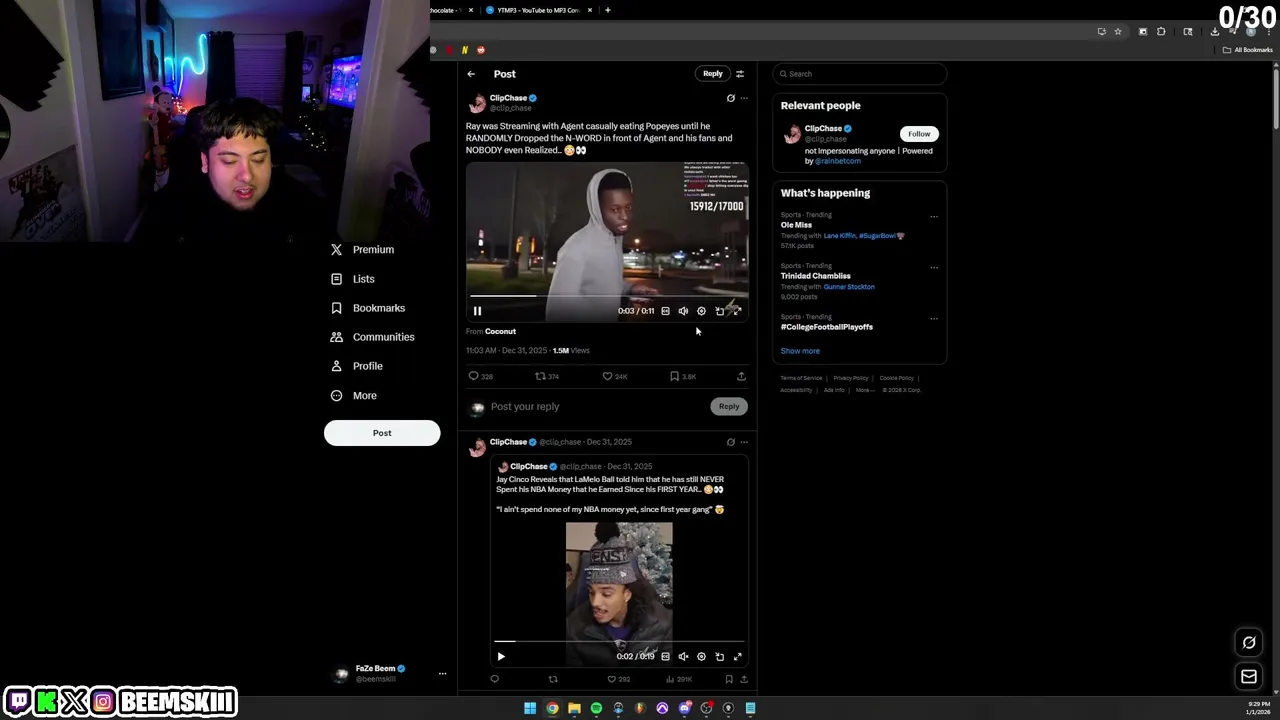Open the Premium item in the sidebar

tap(363, 250)
